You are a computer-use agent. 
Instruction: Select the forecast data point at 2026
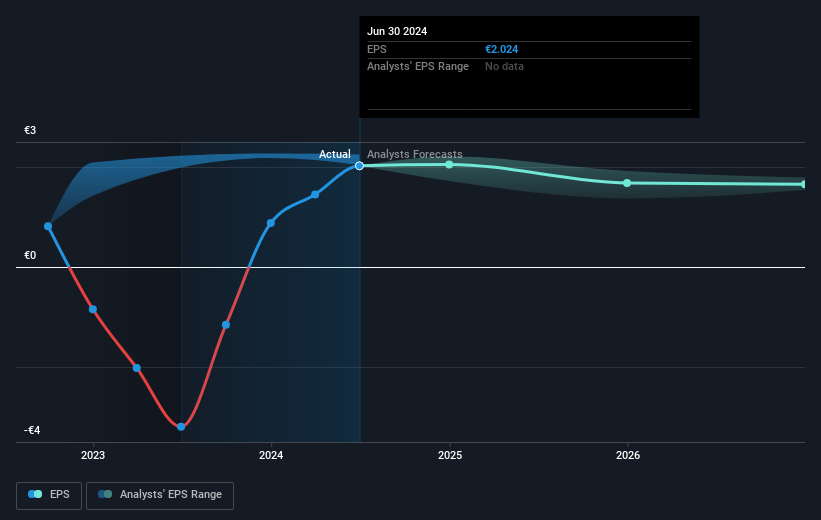point(627,183)
